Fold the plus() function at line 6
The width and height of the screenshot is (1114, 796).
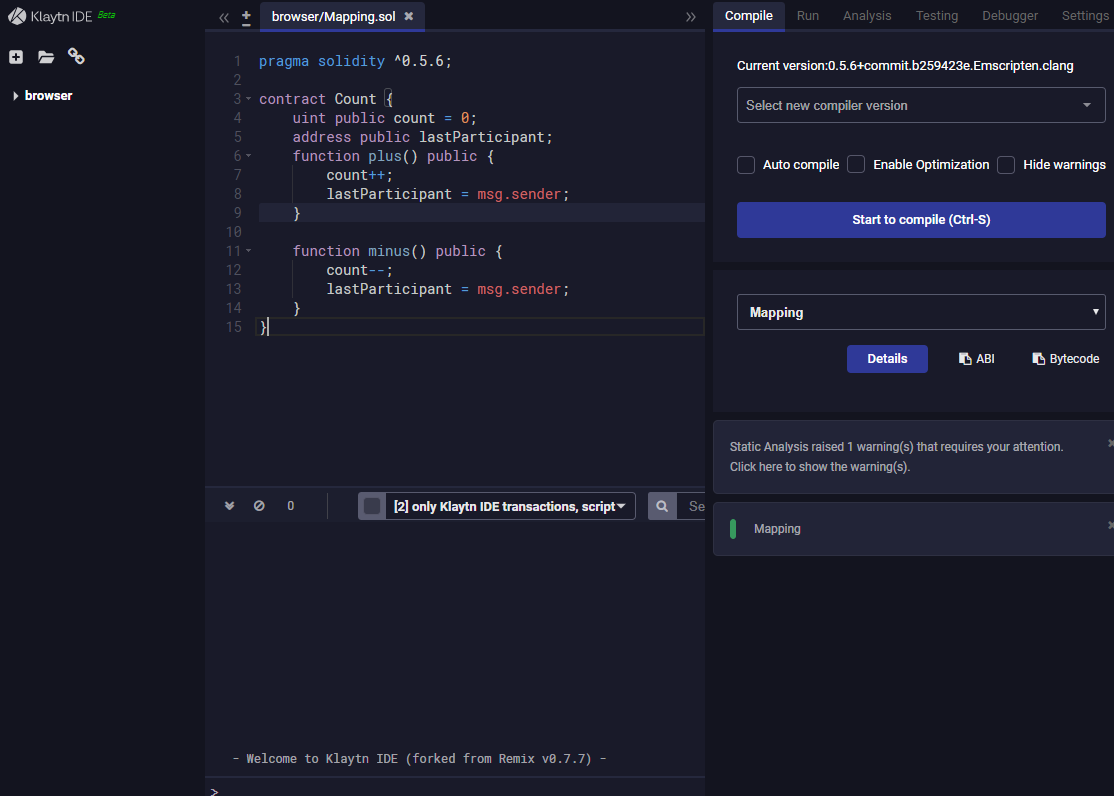coord(249,156)
